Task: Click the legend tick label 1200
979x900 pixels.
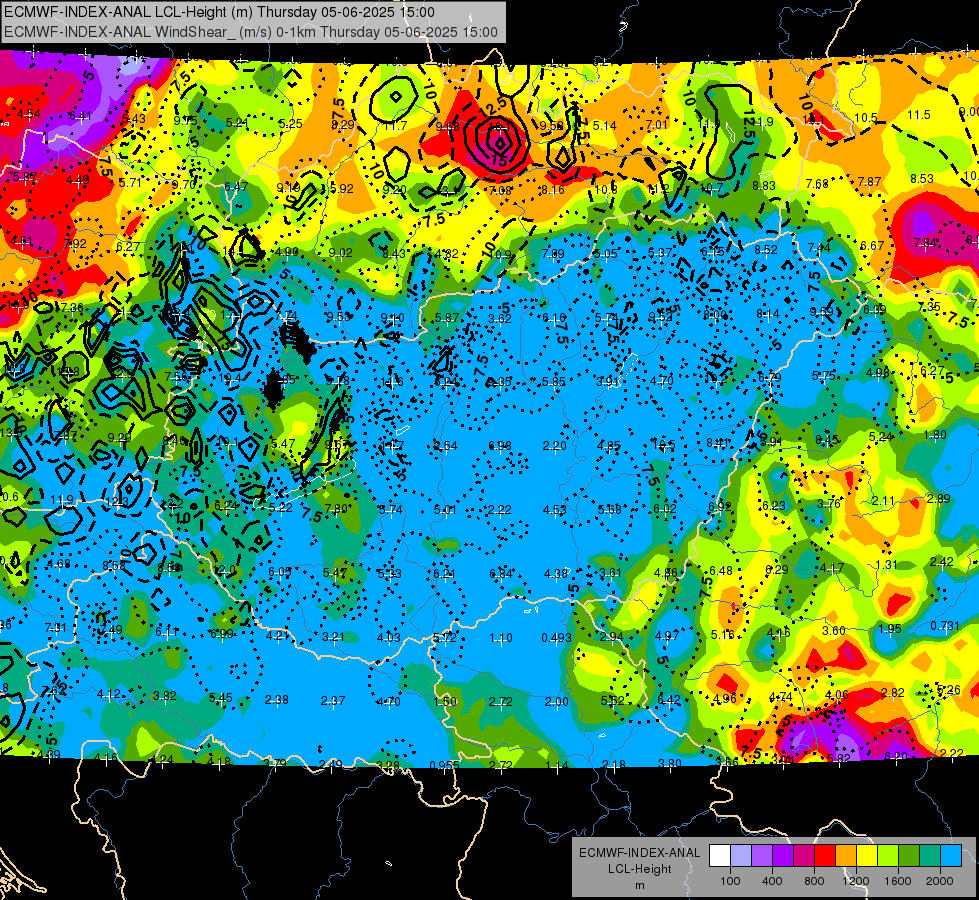Action: point(855,881)
